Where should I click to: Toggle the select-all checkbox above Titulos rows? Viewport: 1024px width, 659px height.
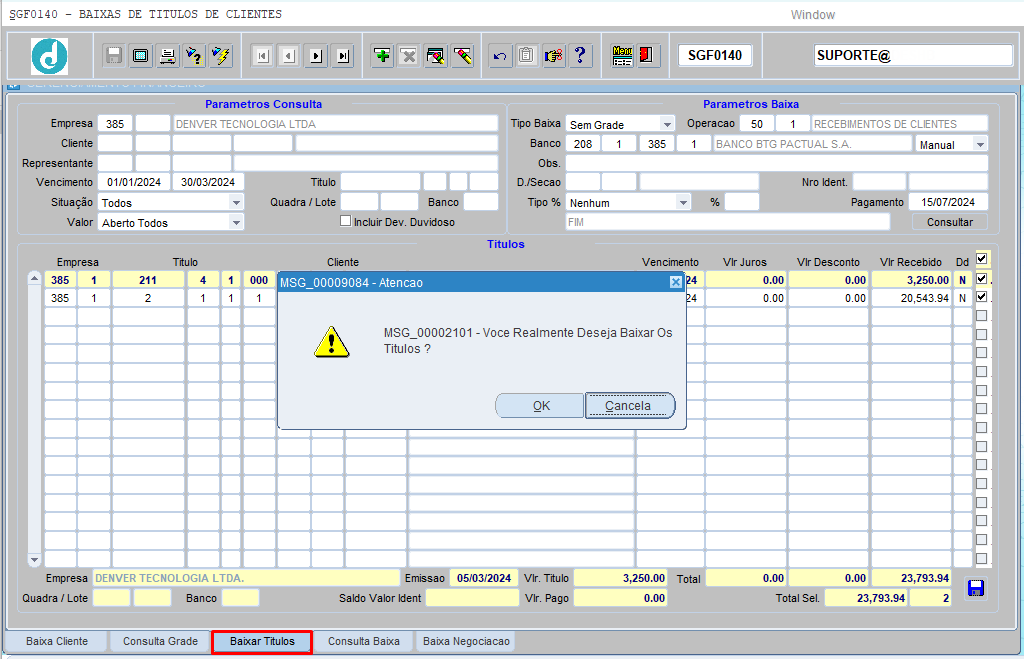pyautogui.click(x=981, y=258)
